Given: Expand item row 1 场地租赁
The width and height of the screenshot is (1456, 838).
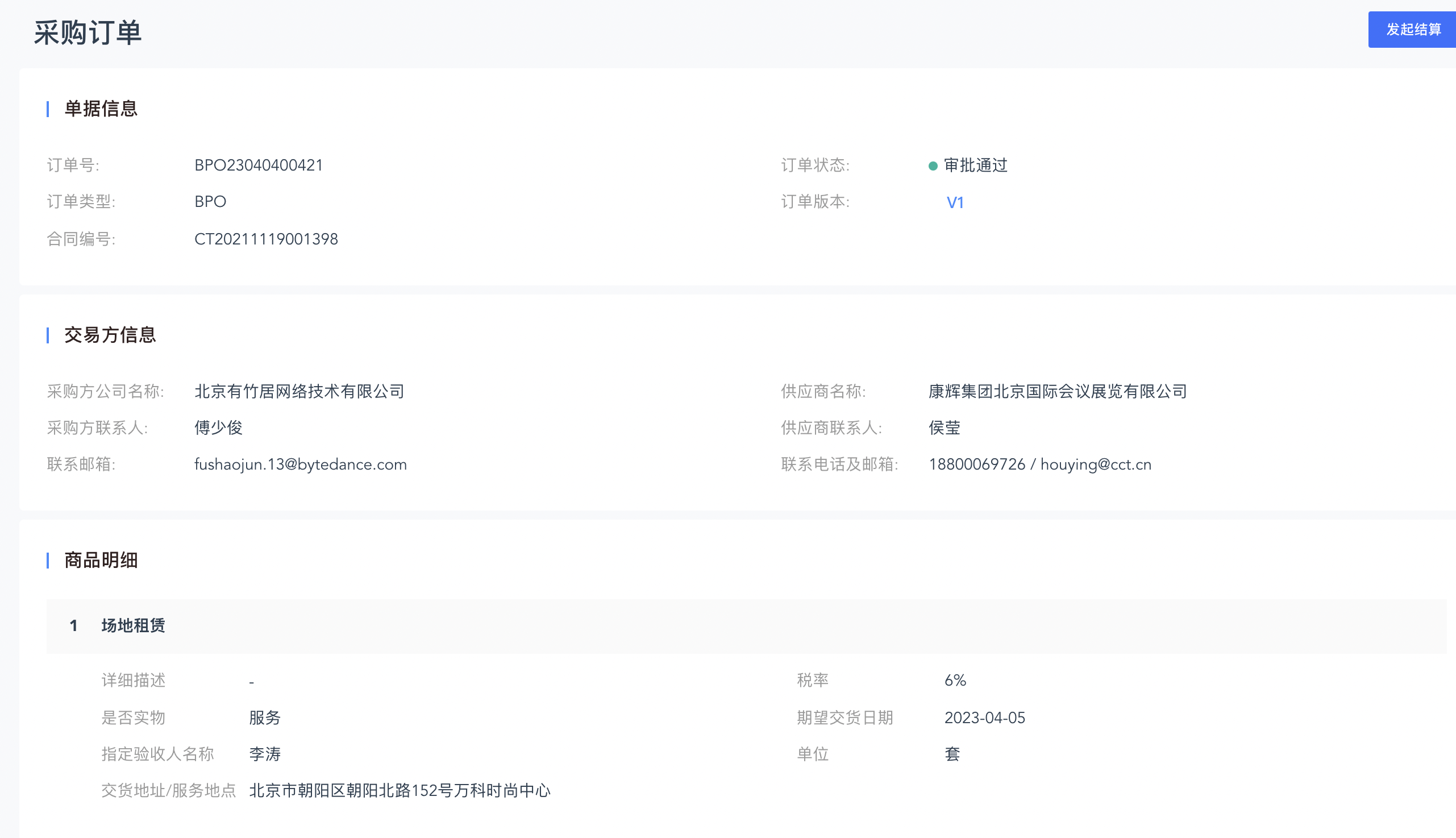Looking at the screenshot, I should pyautogui.click(x=133, y=625).
